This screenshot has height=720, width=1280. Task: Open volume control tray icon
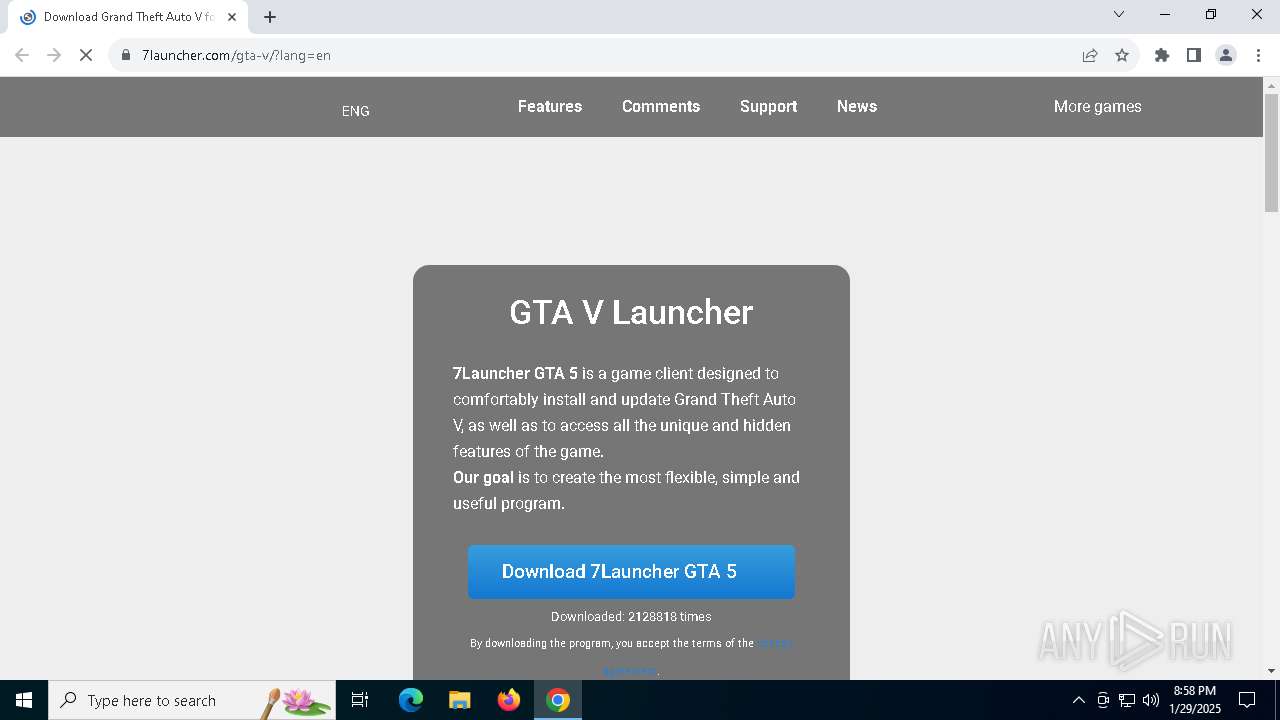click(1151, 700)
